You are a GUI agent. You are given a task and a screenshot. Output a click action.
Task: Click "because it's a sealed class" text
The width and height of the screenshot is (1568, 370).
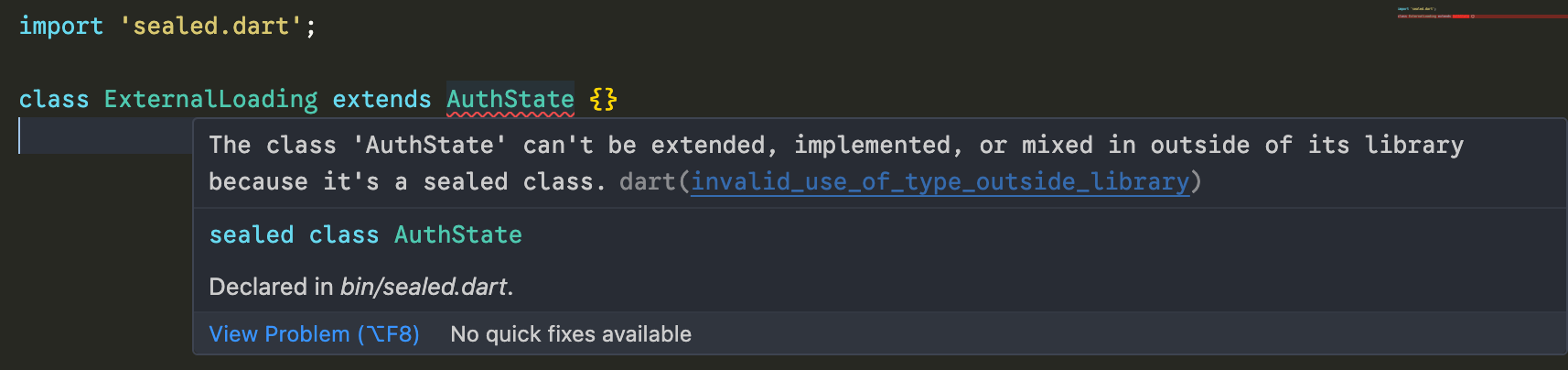[x=406, y=182]
